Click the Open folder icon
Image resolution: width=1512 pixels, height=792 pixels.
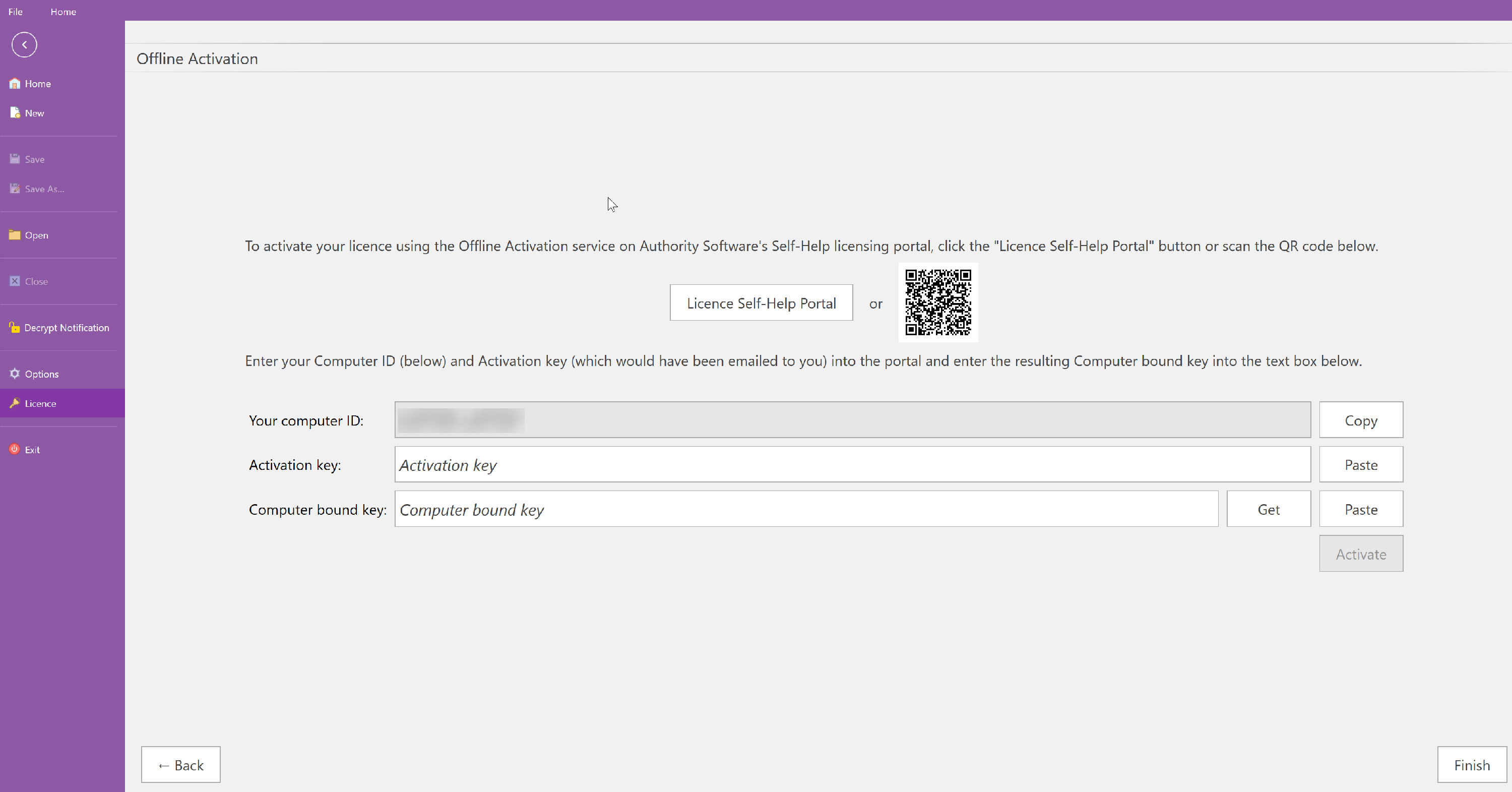[x=15, y=235]
